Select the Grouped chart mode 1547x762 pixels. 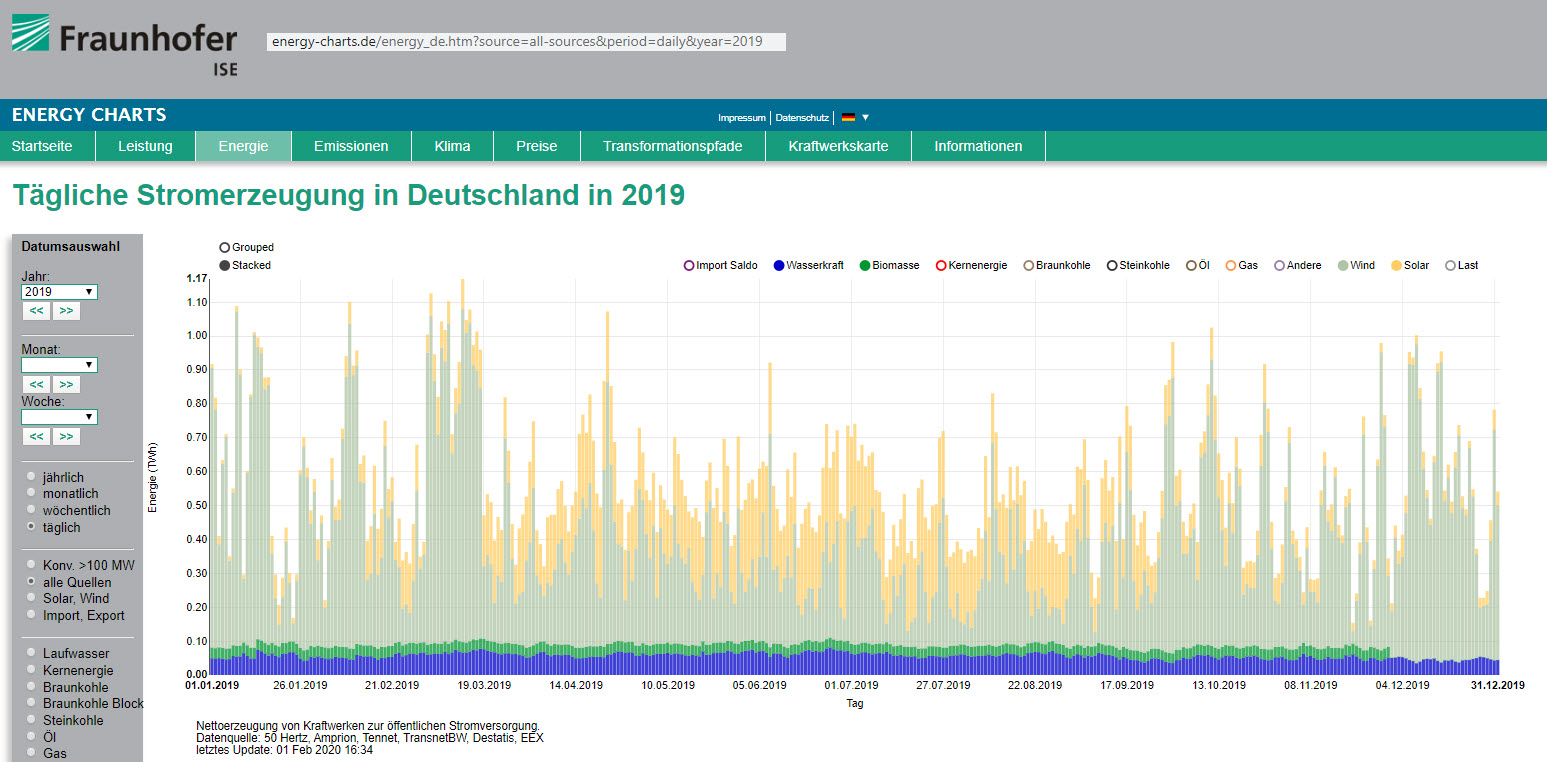pyautogui.click(x=224, y=247)
